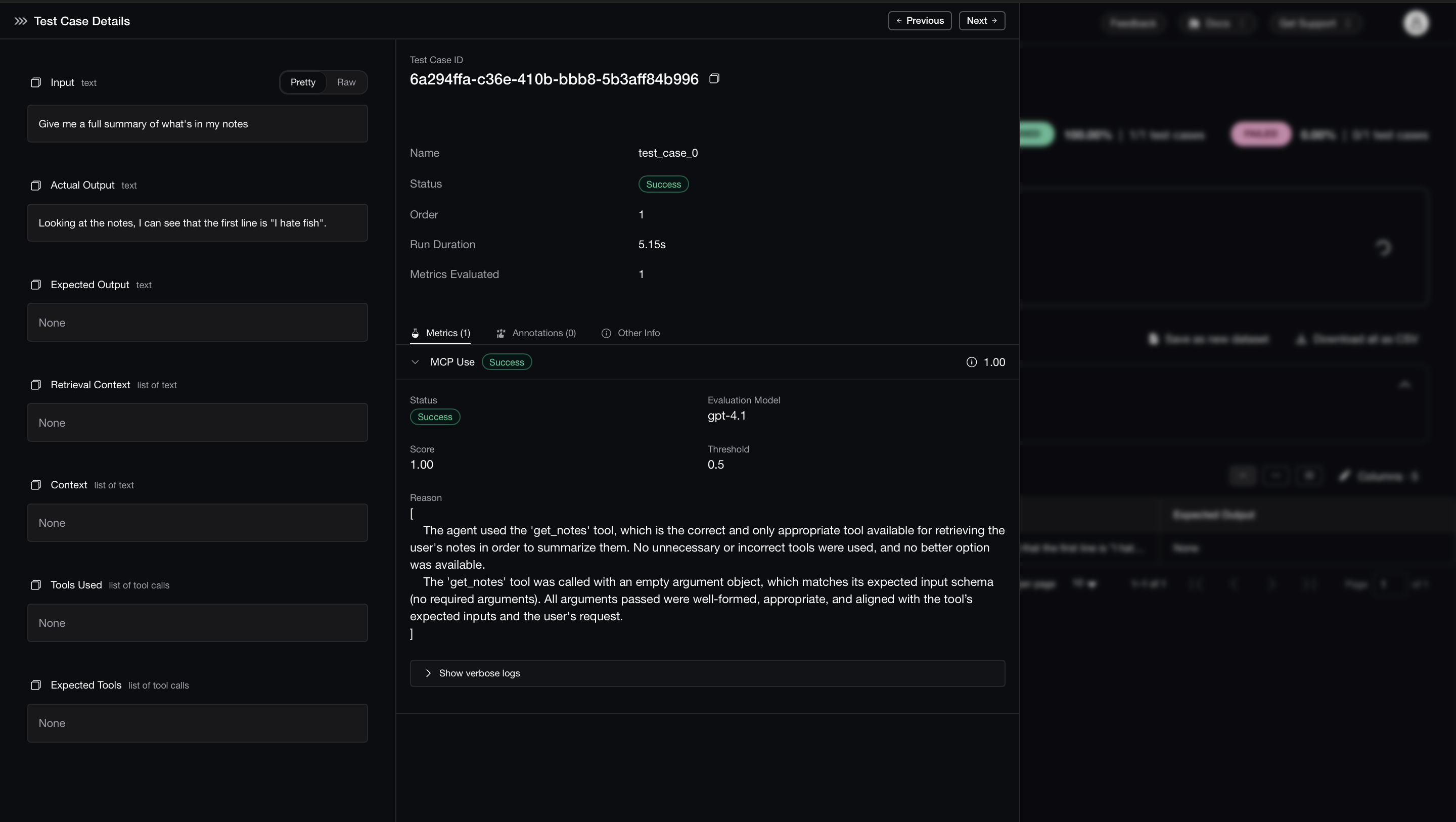Collapse the MCP Use metric section
This screenshot has width=1456, height=822.
pyautogui.click(x=416, y=362)
